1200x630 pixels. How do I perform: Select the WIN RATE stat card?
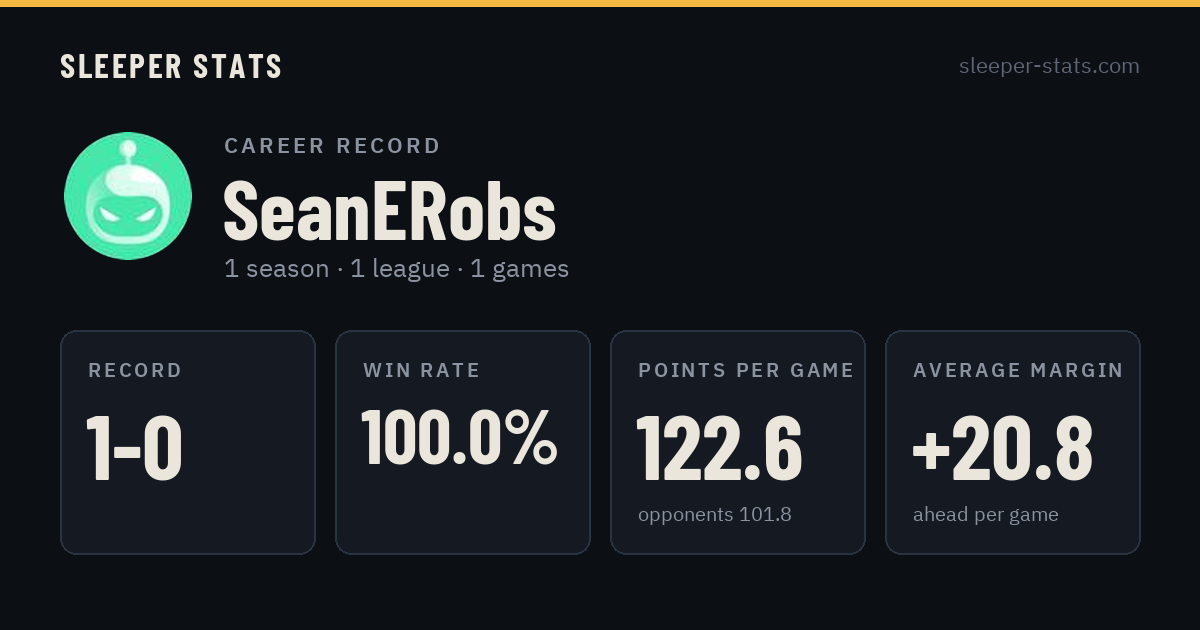coord(463,442)
